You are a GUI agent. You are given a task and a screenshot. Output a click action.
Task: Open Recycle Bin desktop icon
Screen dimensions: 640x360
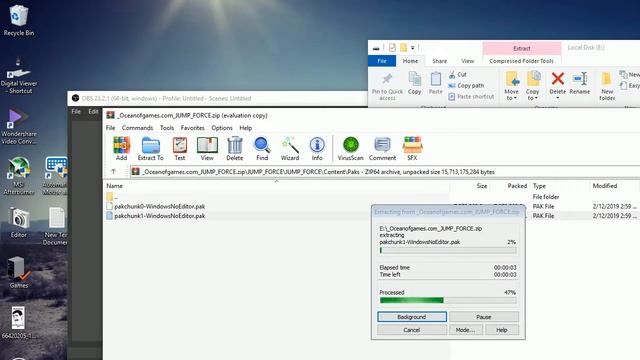point(18,20)
